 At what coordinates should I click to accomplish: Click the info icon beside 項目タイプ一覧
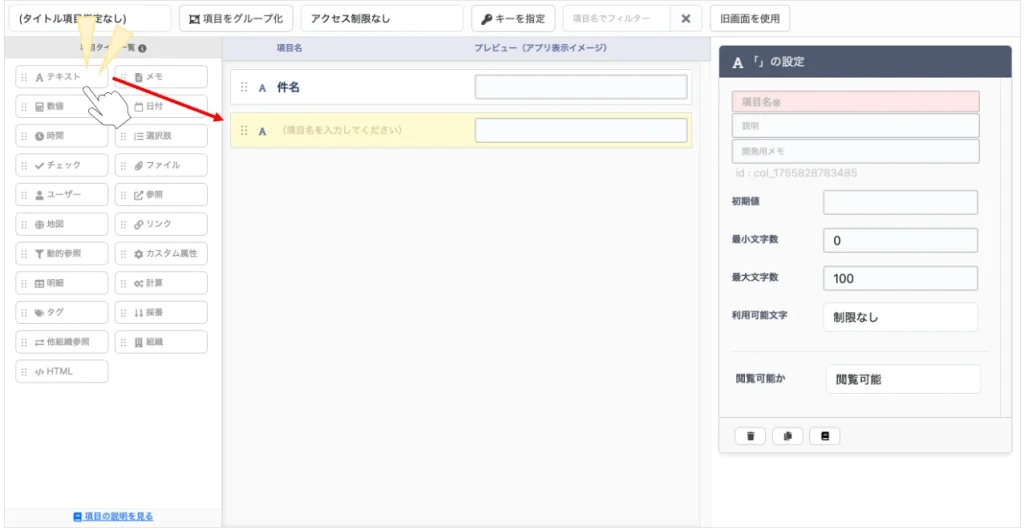pyautogui.click(x=143, y=48)
